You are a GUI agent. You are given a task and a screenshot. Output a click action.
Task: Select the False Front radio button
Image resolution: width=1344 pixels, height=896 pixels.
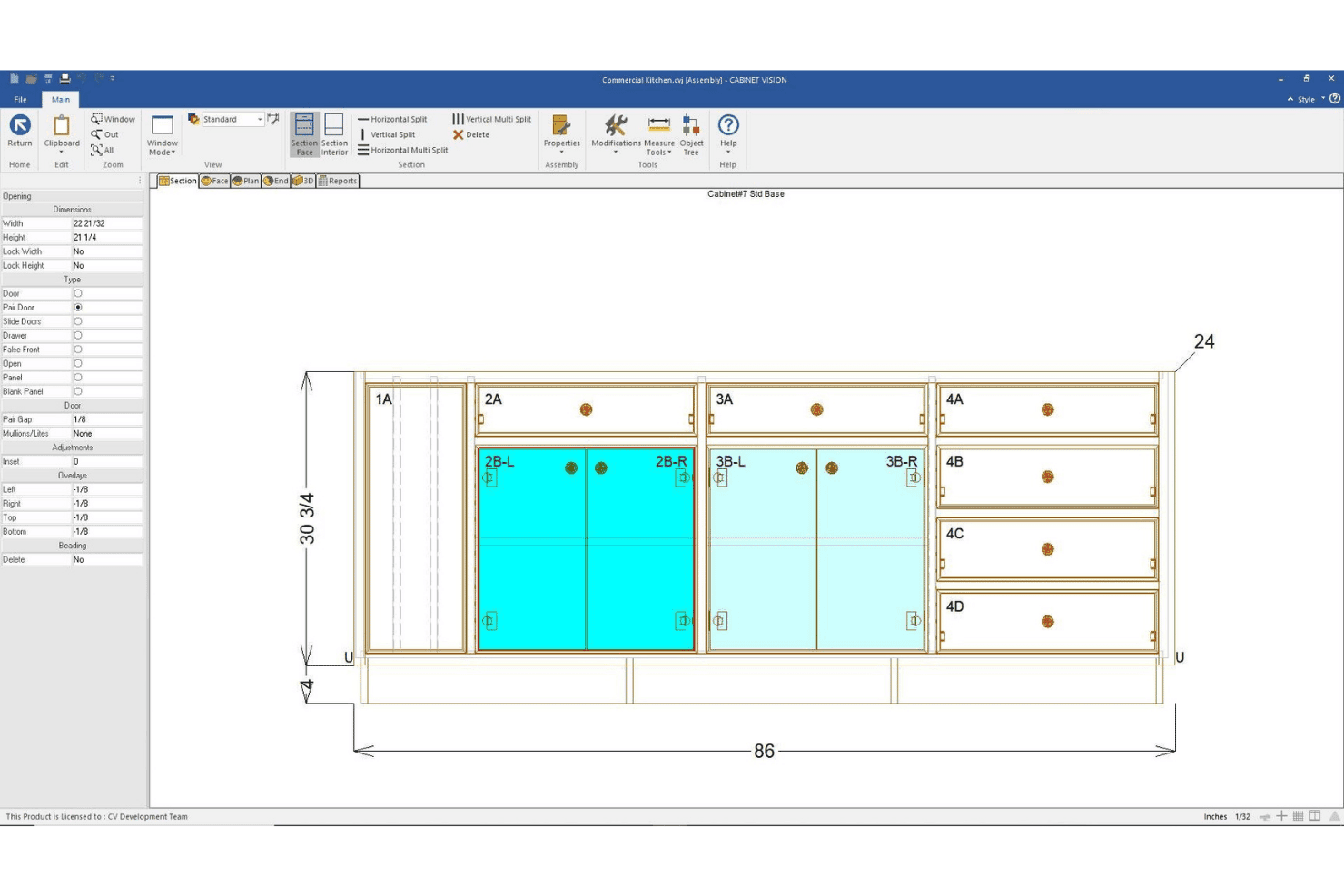pyautogui.click(x=78, y=350)
